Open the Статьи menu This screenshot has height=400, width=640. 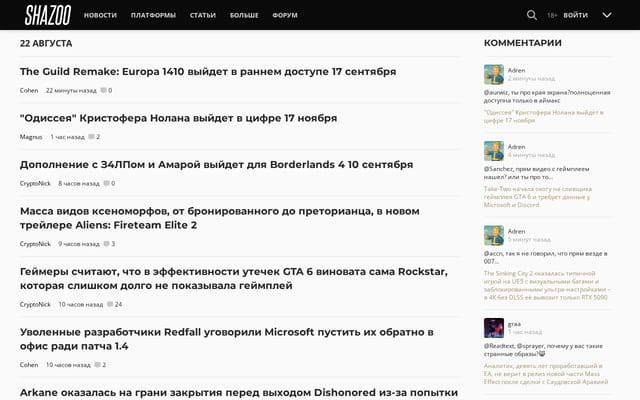click(x=202, y=15)
